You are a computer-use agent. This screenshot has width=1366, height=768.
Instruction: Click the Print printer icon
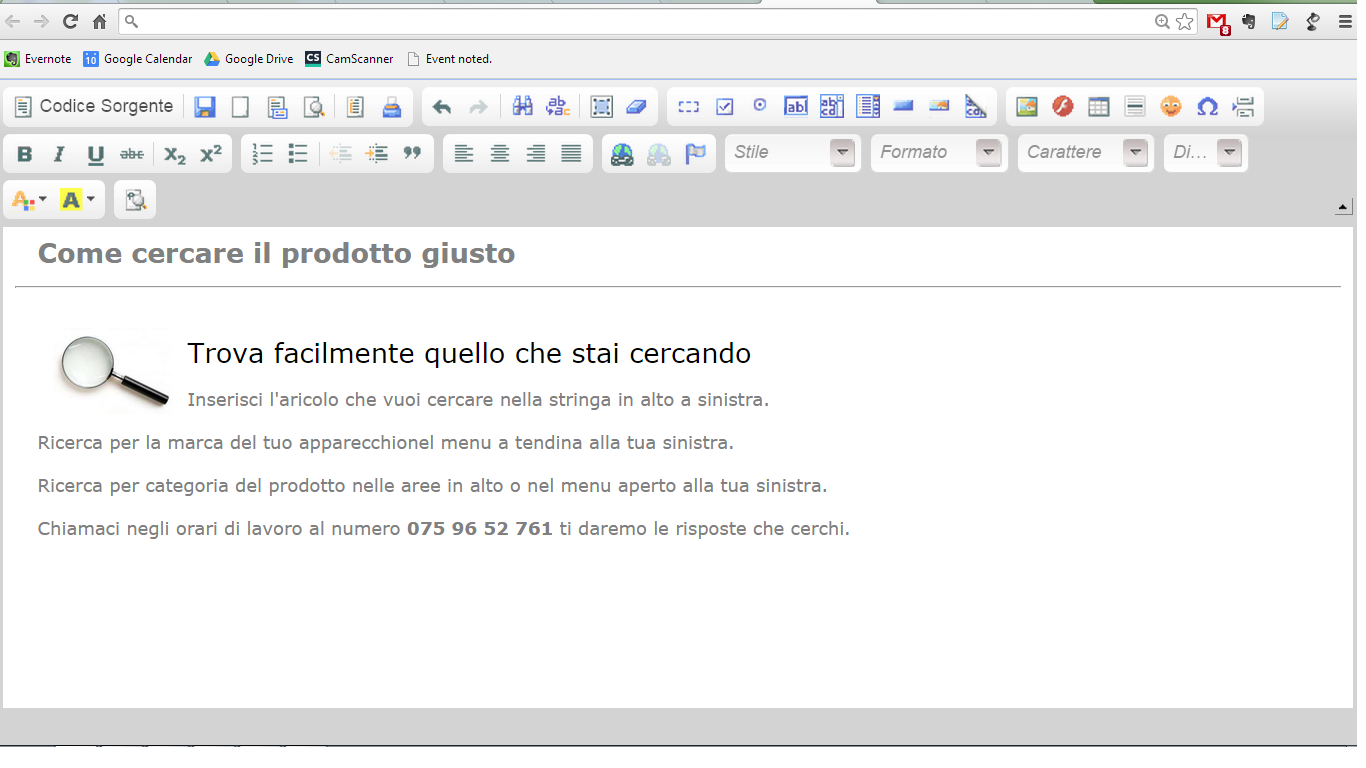coord(392,107)
